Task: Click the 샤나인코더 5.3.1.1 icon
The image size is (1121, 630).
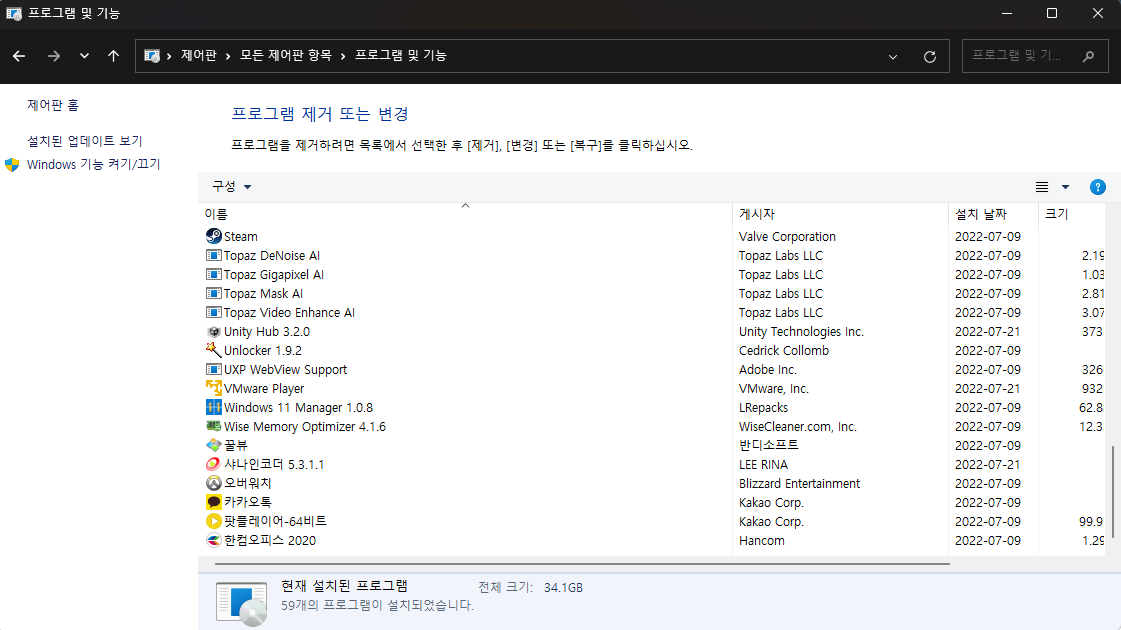Action: [213, 464]
